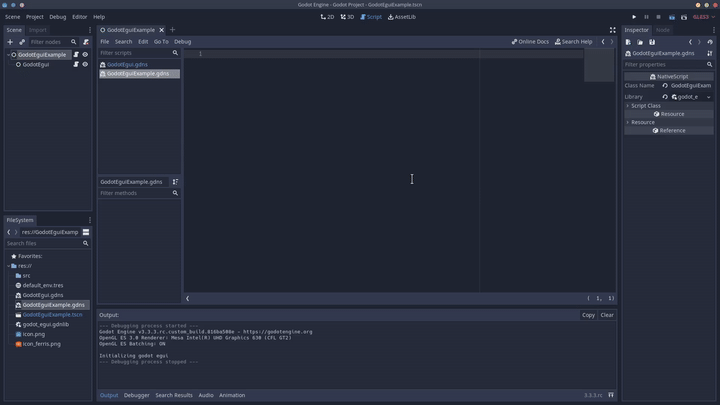The width and height of the screenshot is (720, 405).
Task: Switch to 3D workspace
Action: 348,17
